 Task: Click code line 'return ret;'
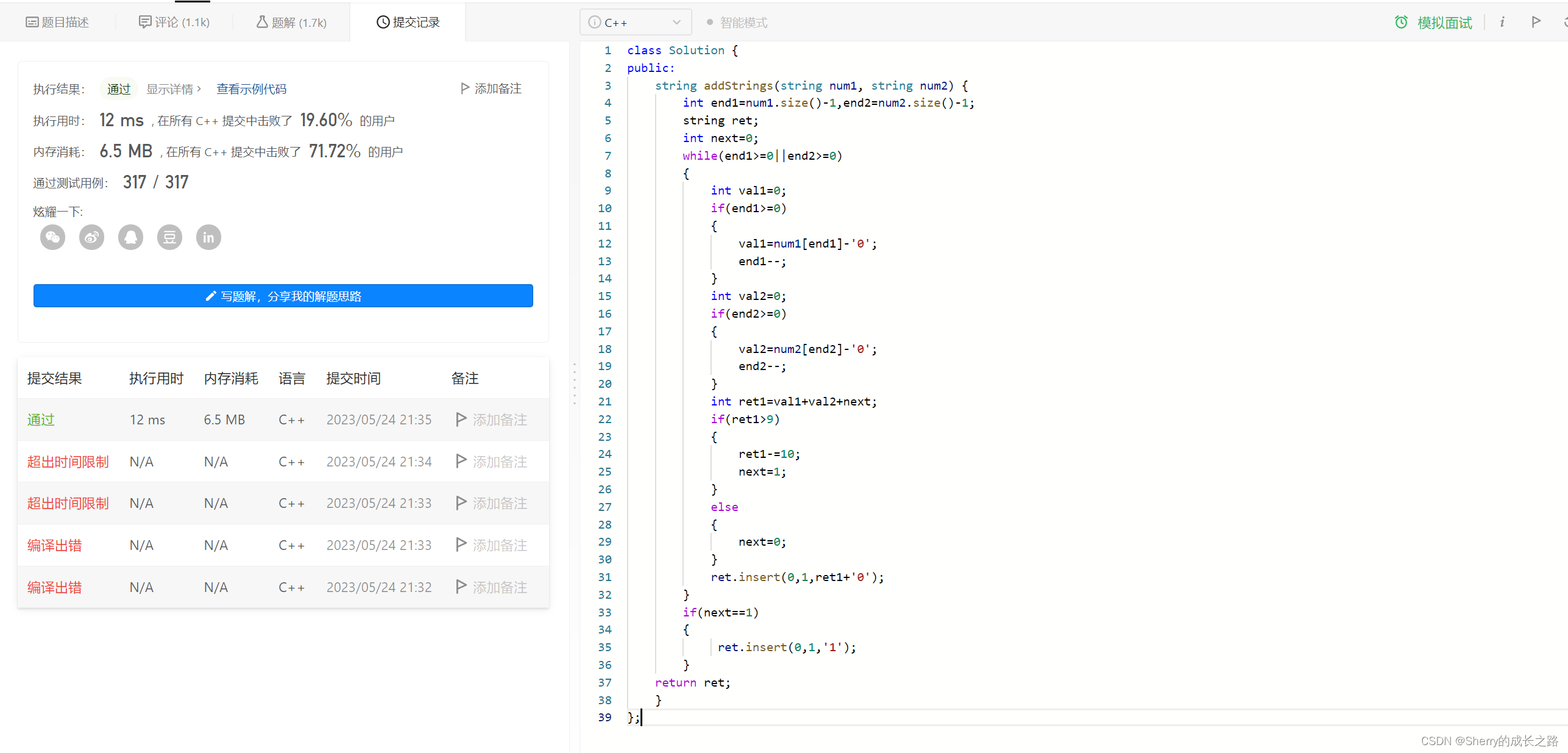[x=692, y=682]
